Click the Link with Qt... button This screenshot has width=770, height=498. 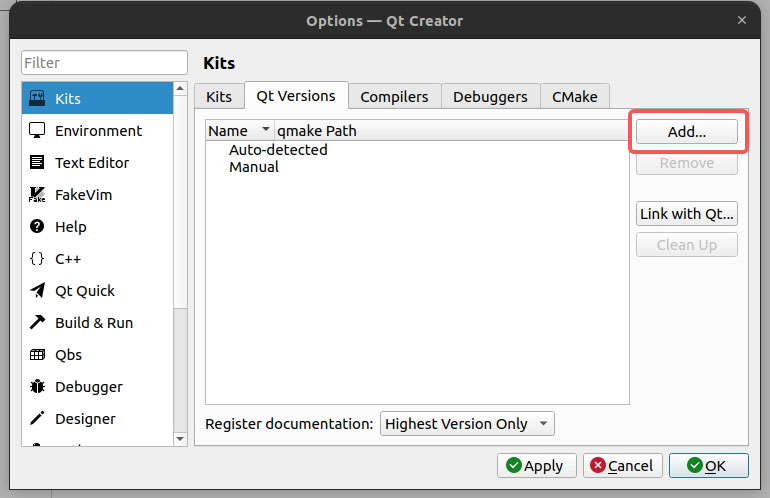point(687,214)
